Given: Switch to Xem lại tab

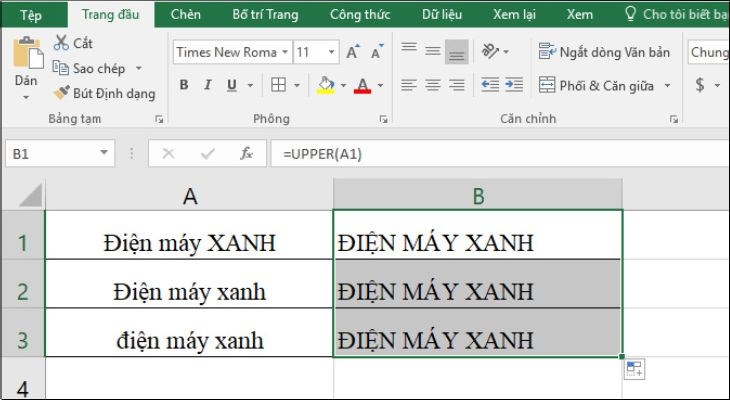Looking at the screenshot, I should (514, 14).
